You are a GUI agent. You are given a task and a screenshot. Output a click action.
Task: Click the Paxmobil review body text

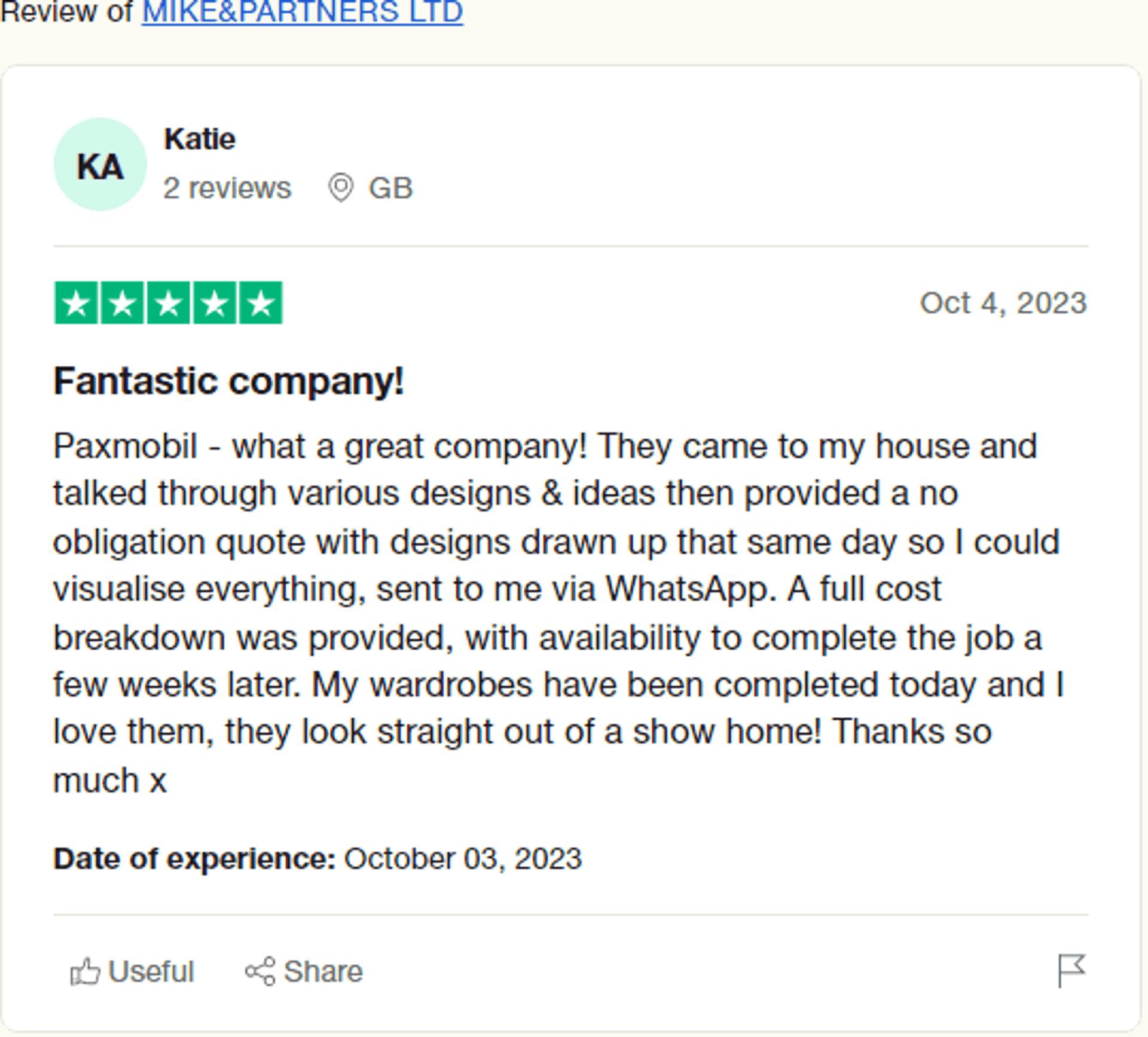click(x=559, y=613)
